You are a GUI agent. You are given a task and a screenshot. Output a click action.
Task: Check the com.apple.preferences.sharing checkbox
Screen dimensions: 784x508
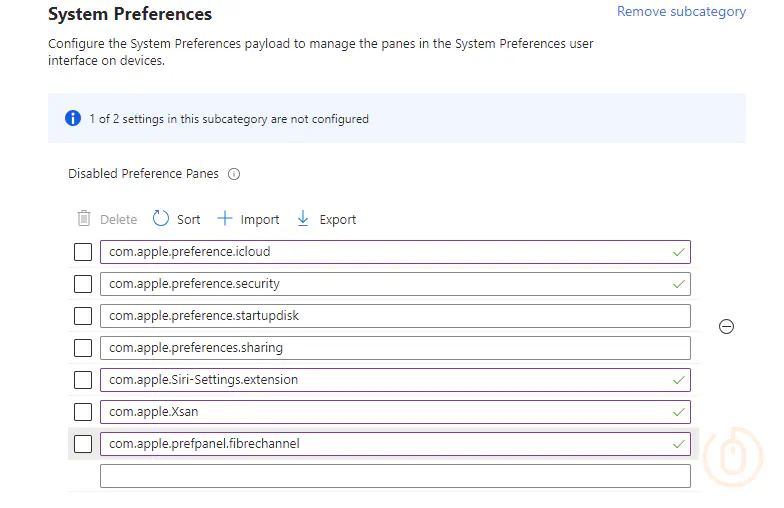83,348
